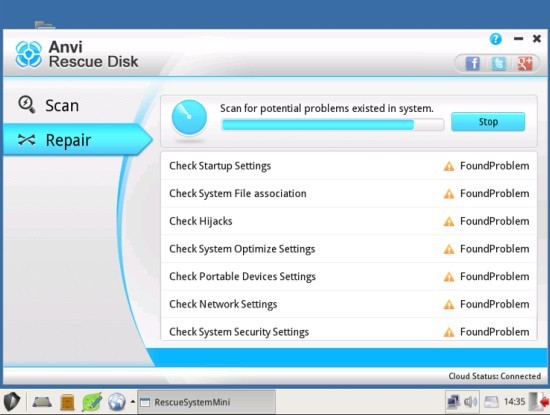Click the Stop button
Image resolution: width=550 pixels, height=415 pixels.
tap(488, 122)
